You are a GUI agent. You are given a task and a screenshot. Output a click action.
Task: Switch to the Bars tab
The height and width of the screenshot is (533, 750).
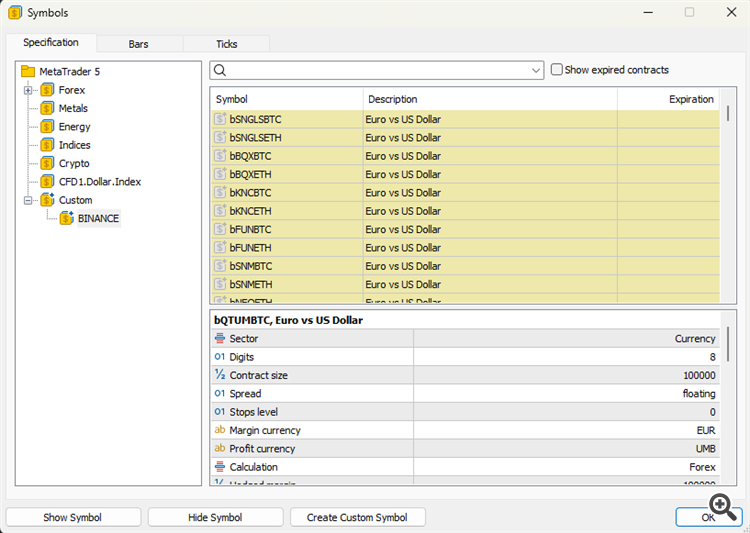[x=139, y=44]
